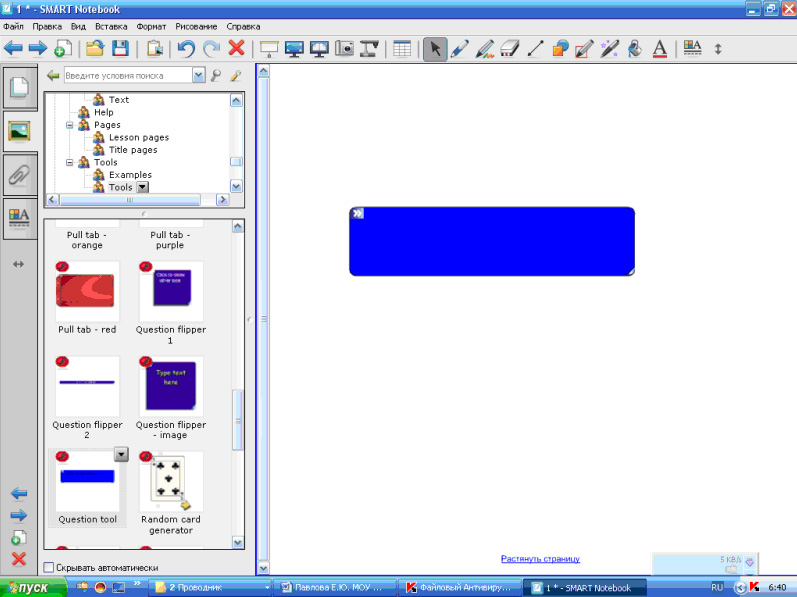Select the Text tool letter A

(x=660, y=48)
